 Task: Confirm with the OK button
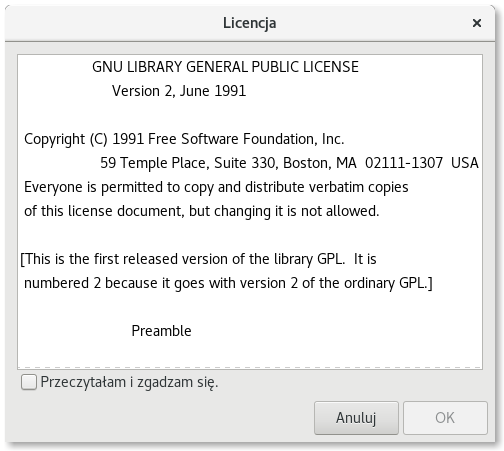point(445,418)
